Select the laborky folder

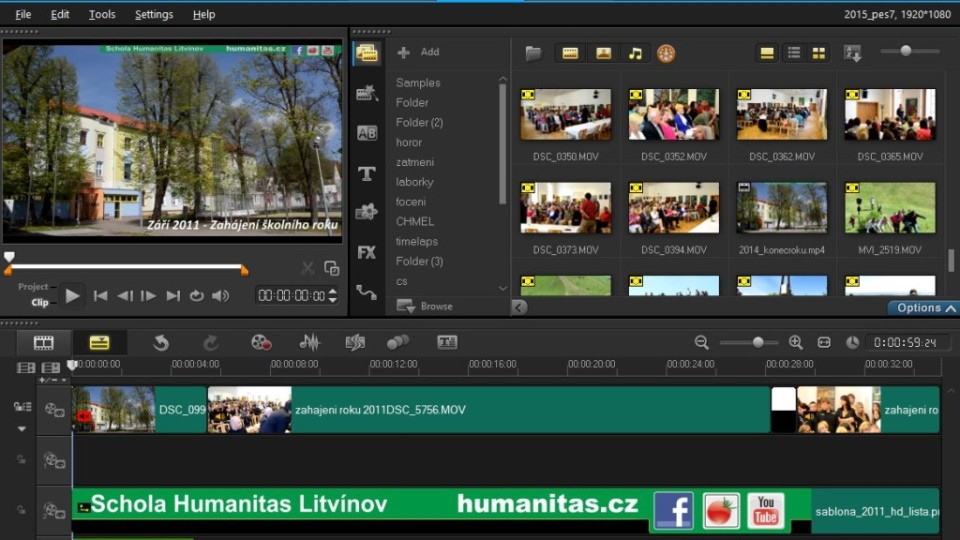(x=414, y=182)
